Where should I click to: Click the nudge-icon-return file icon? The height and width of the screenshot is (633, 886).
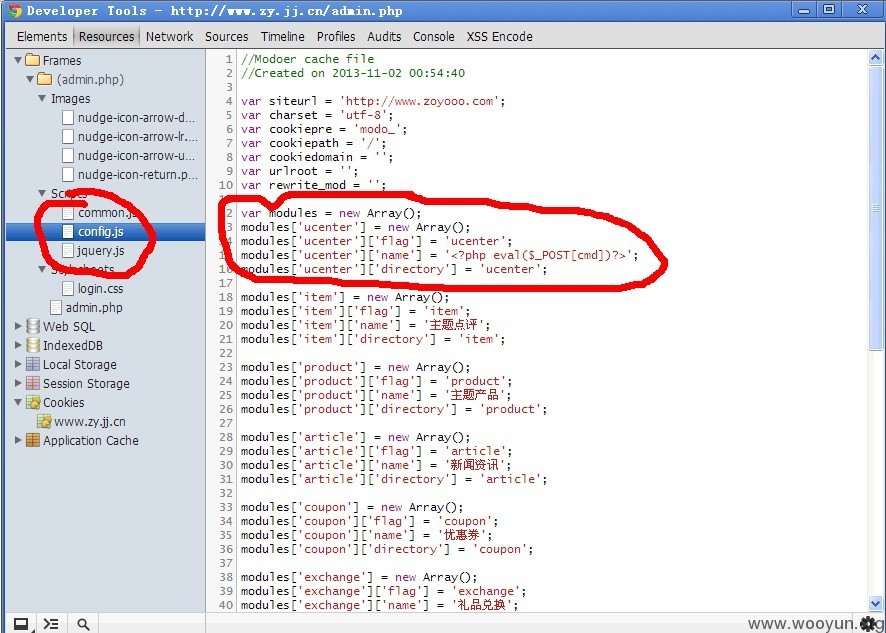point(68,175)
